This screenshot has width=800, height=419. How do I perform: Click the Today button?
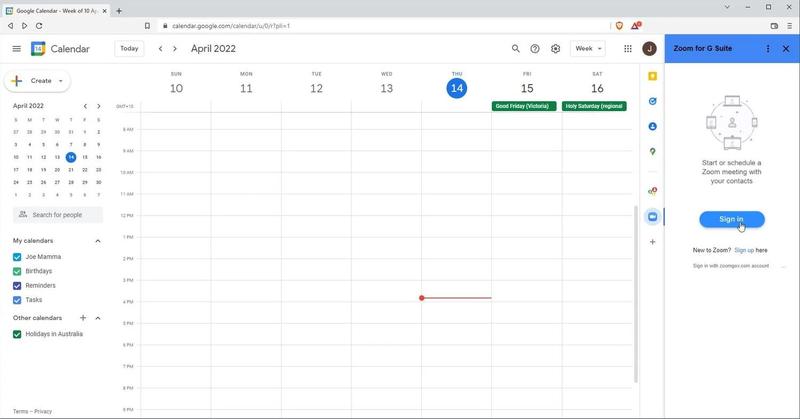(x=129, y=48)
